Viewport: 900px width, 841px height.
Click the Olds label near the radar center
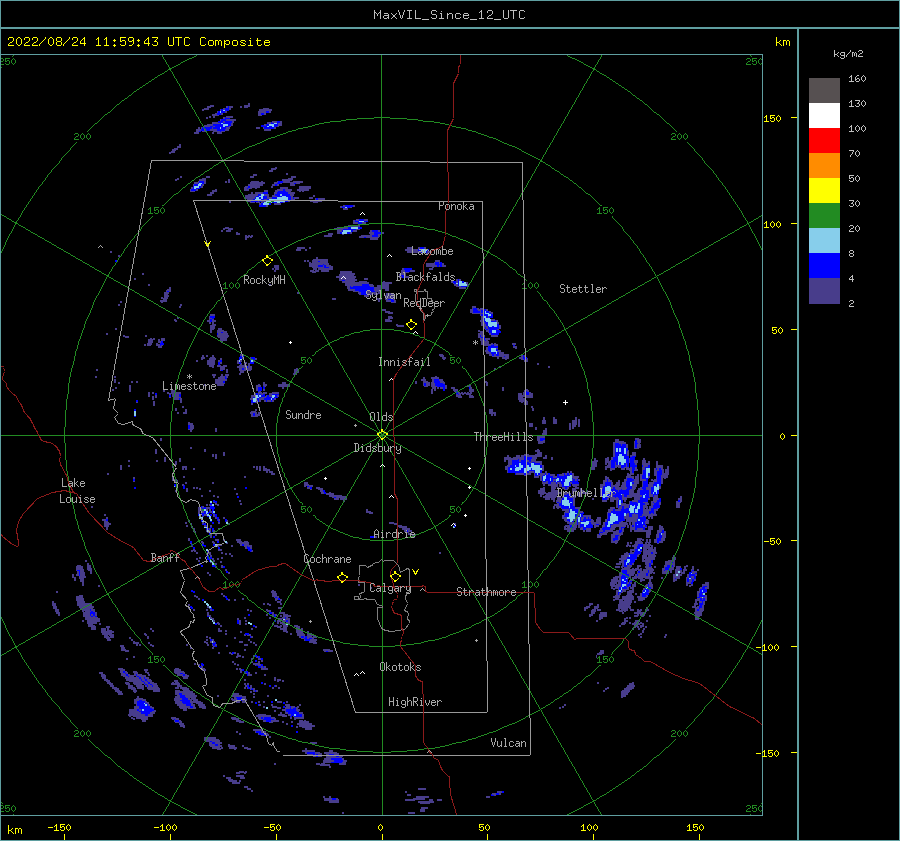[x=381, y=417]
